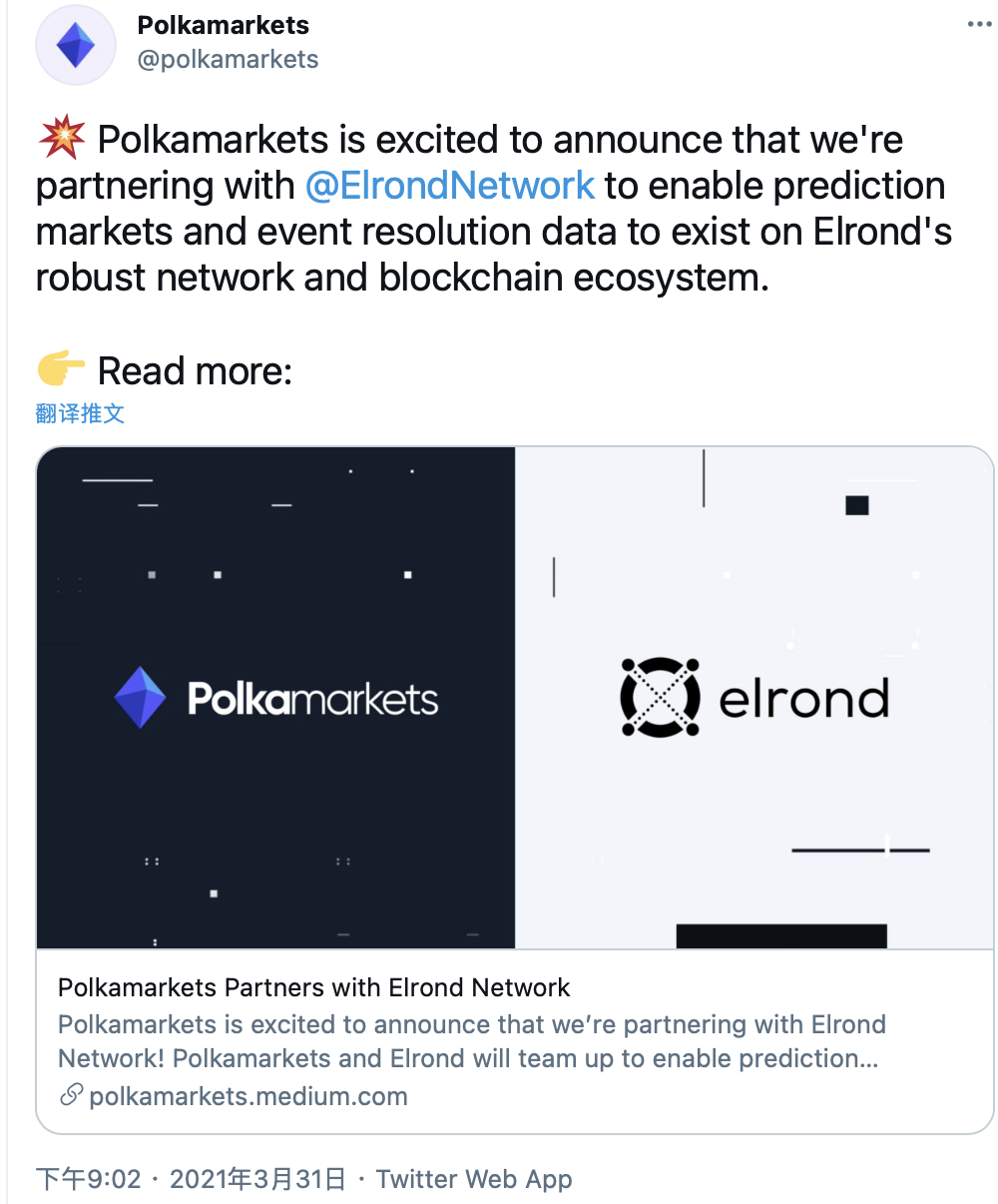The width and height of the screenshot is (998, 1204).
Task: Click the tweet timestamp 下午9:02
Action: (x=89, y=1179)
